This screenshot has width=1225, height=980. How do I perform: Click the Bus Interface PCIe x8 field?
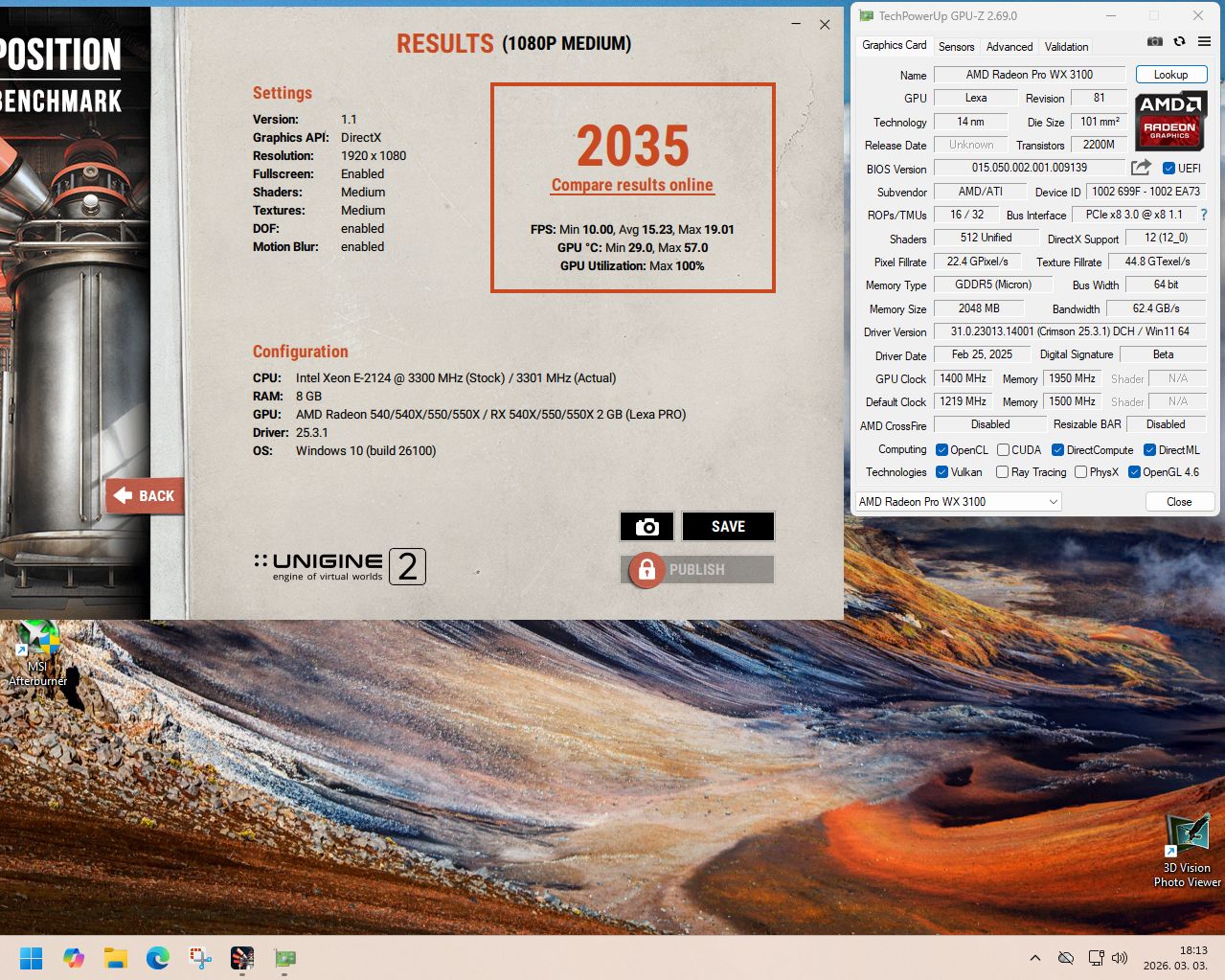[1134, 215]
